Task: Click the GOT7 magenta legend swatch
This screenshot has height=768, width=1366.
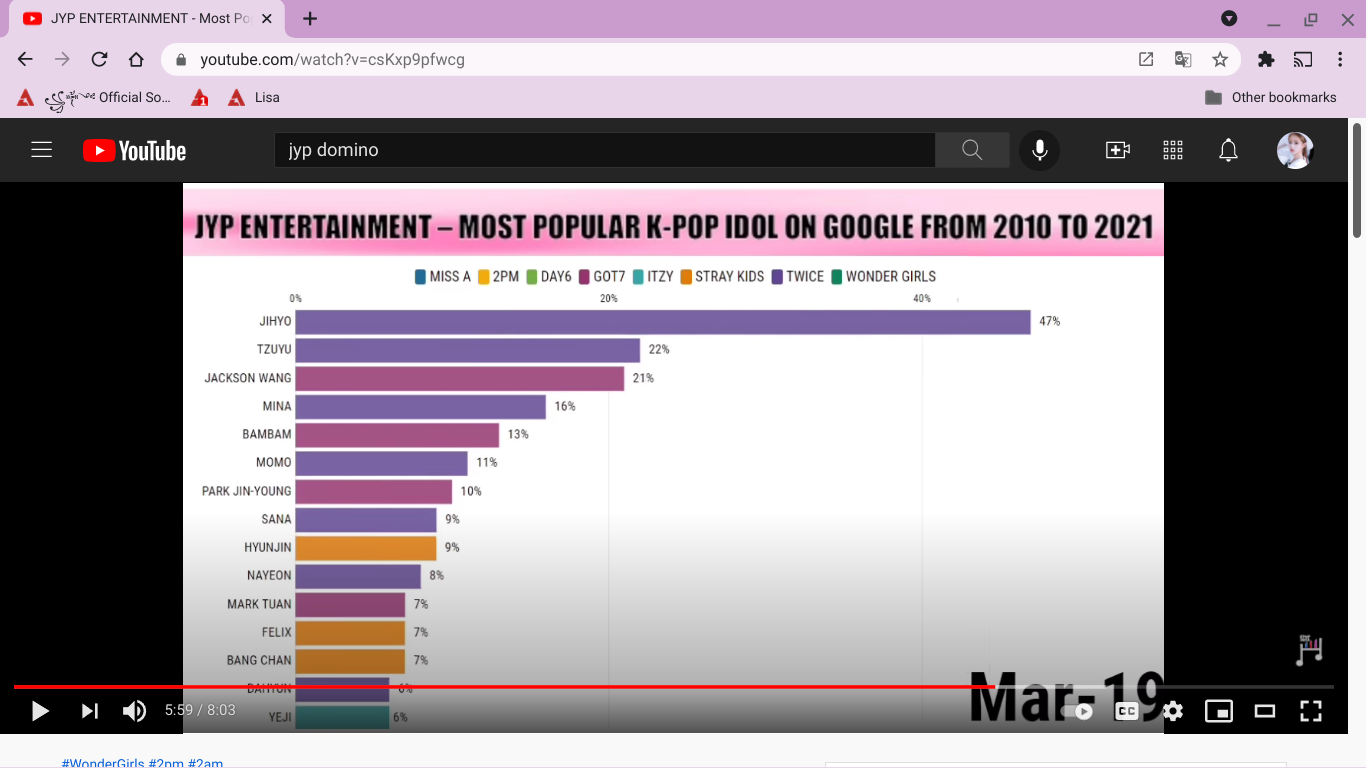Action: pos(583,277)
